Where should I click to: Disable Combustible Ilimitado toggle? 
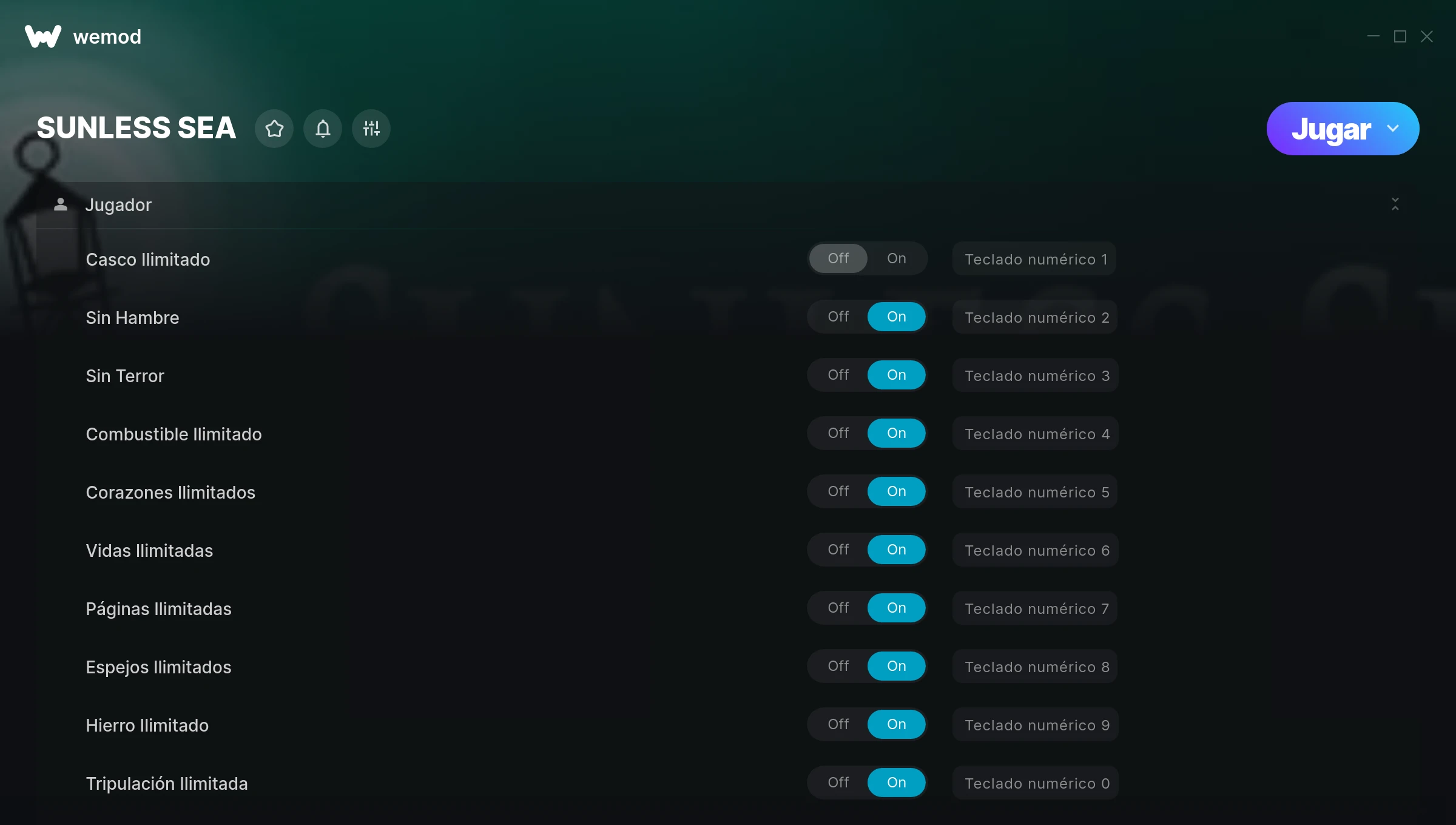tap(838, 433)
